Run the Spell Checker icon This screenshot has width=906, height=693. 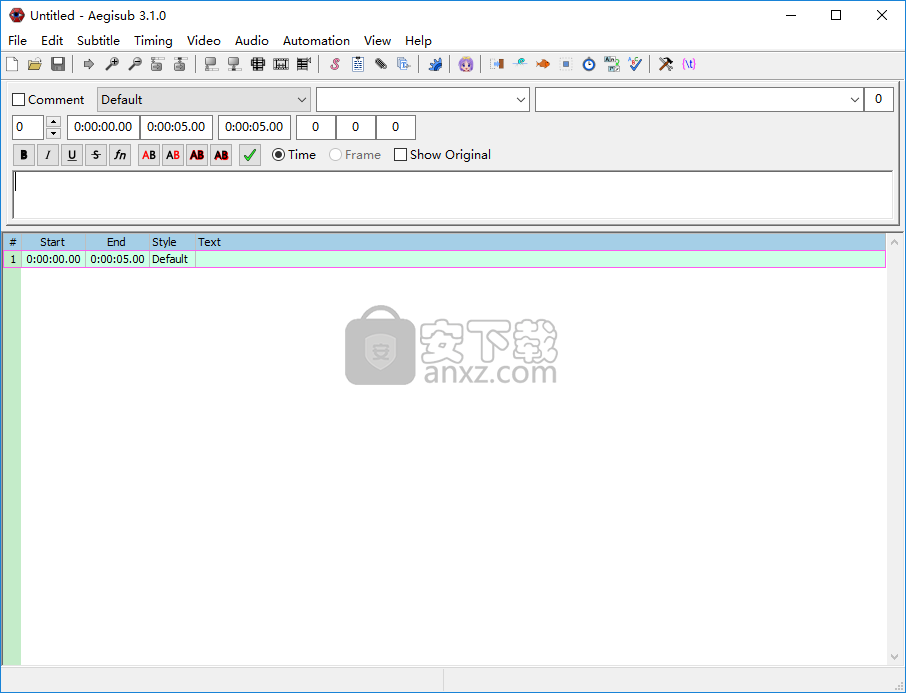coord(635,64)
